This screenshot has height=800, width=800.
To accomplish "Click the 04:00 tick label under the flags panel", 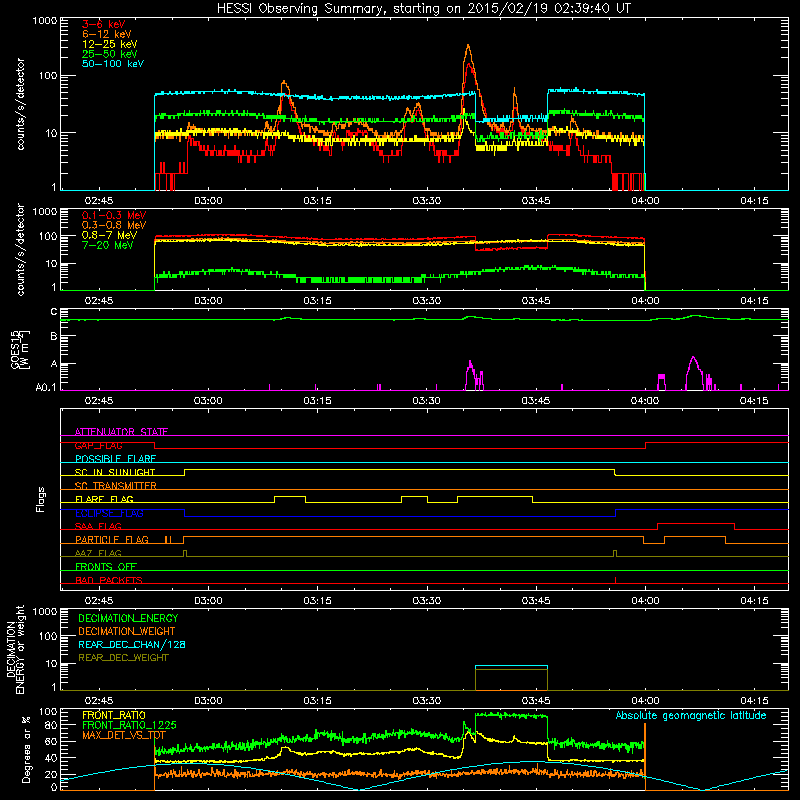I will click(645, 601).
